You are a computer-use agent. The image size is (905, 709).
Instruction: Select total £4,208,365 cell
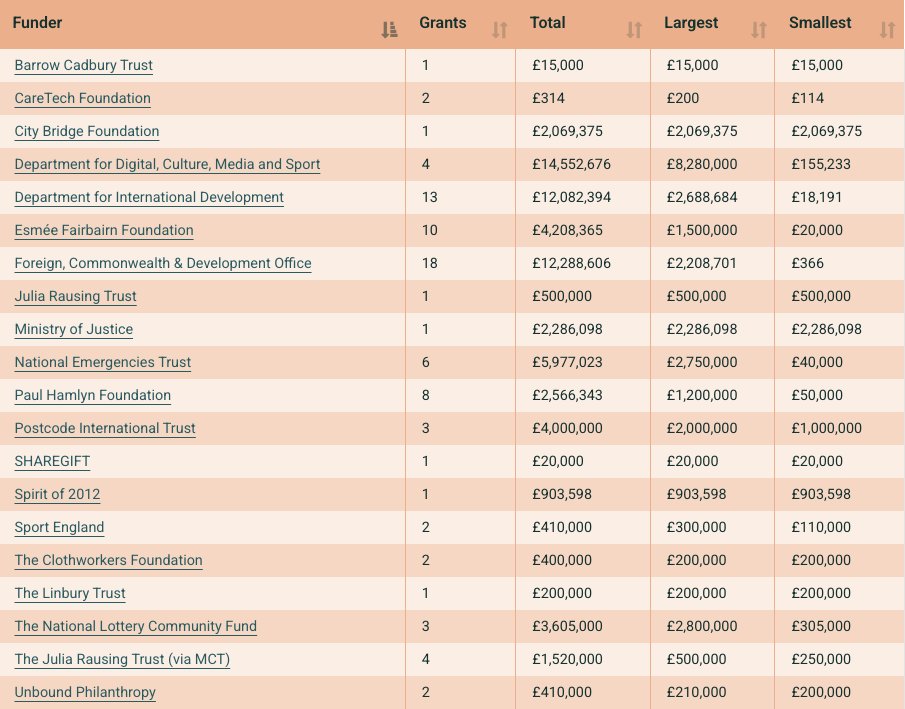tap(583, 230)
